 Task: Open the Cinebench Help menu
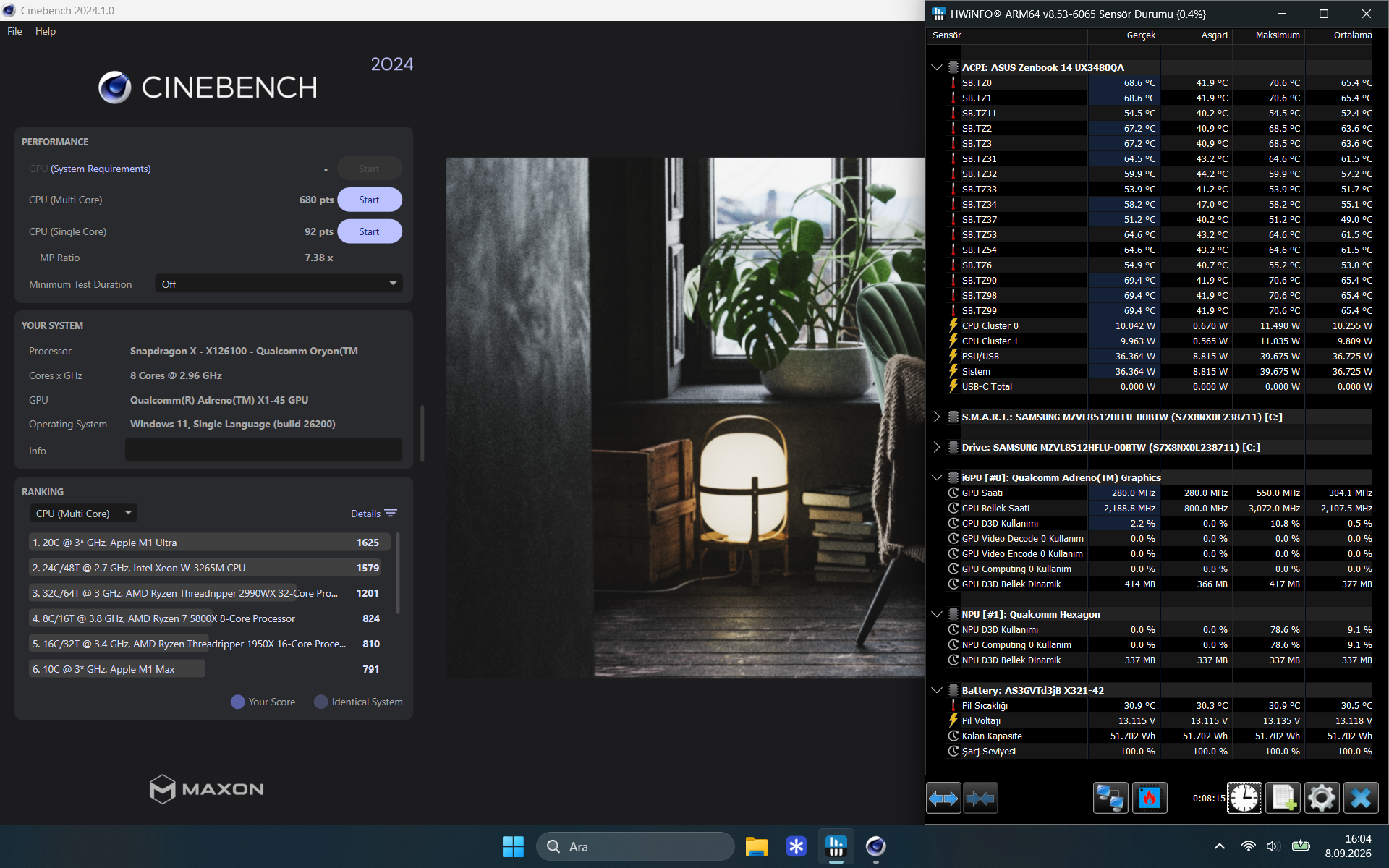pyautogui.click(x=46, y=31)
